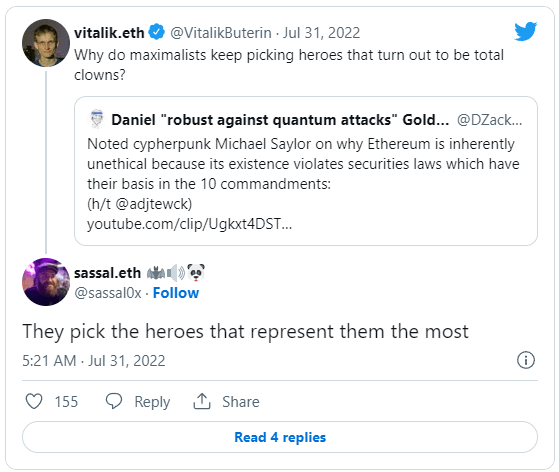
Task: Click the heart like icon
Action: (x=34, y=401)
